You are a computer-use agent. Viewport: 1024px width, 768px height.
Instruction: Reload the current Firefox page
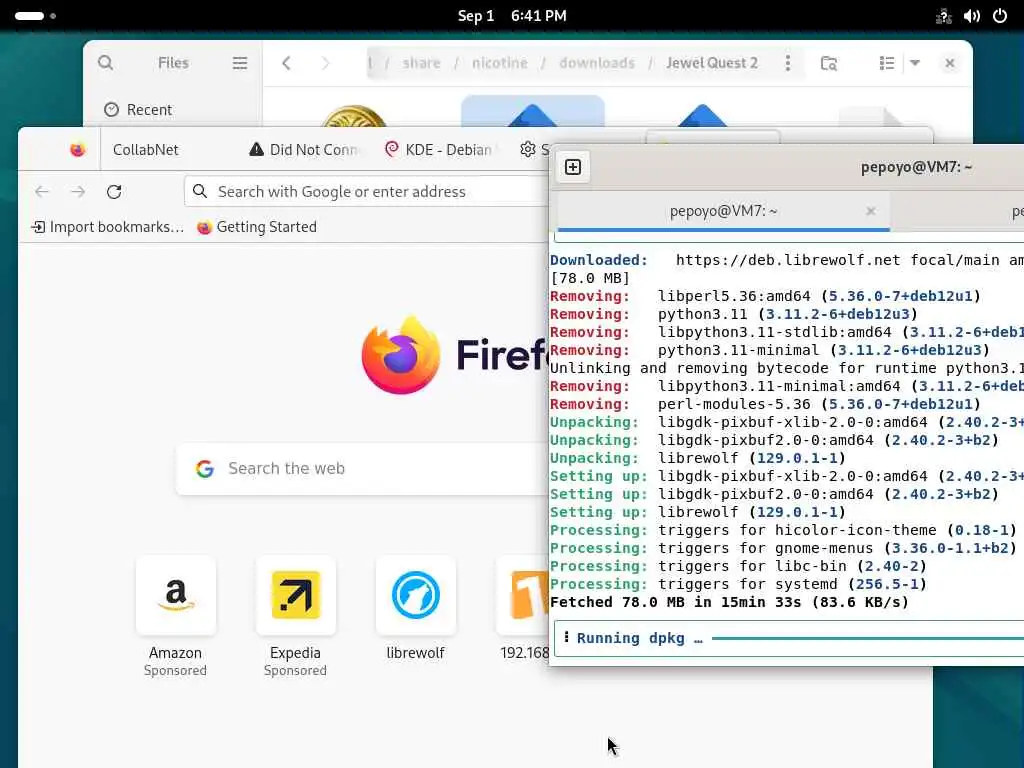(114, 191)
